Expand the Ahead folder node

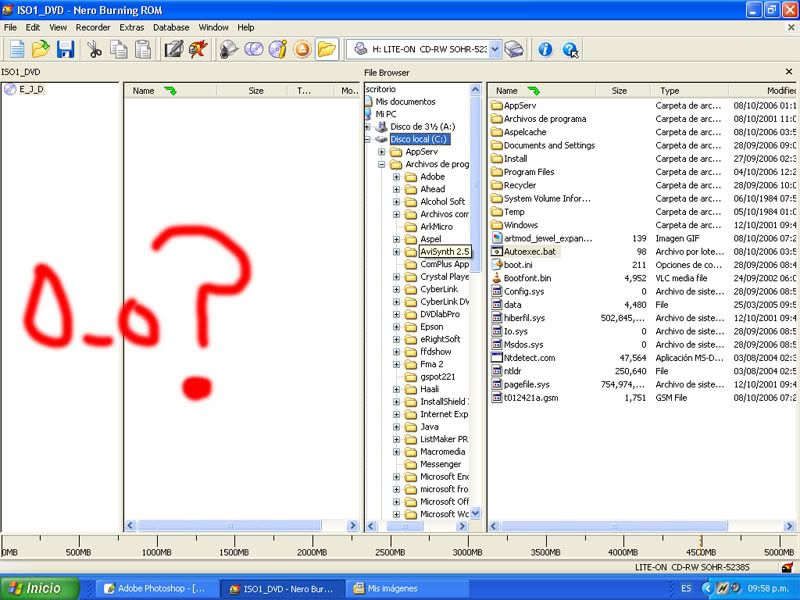click(x=396, y=189)
